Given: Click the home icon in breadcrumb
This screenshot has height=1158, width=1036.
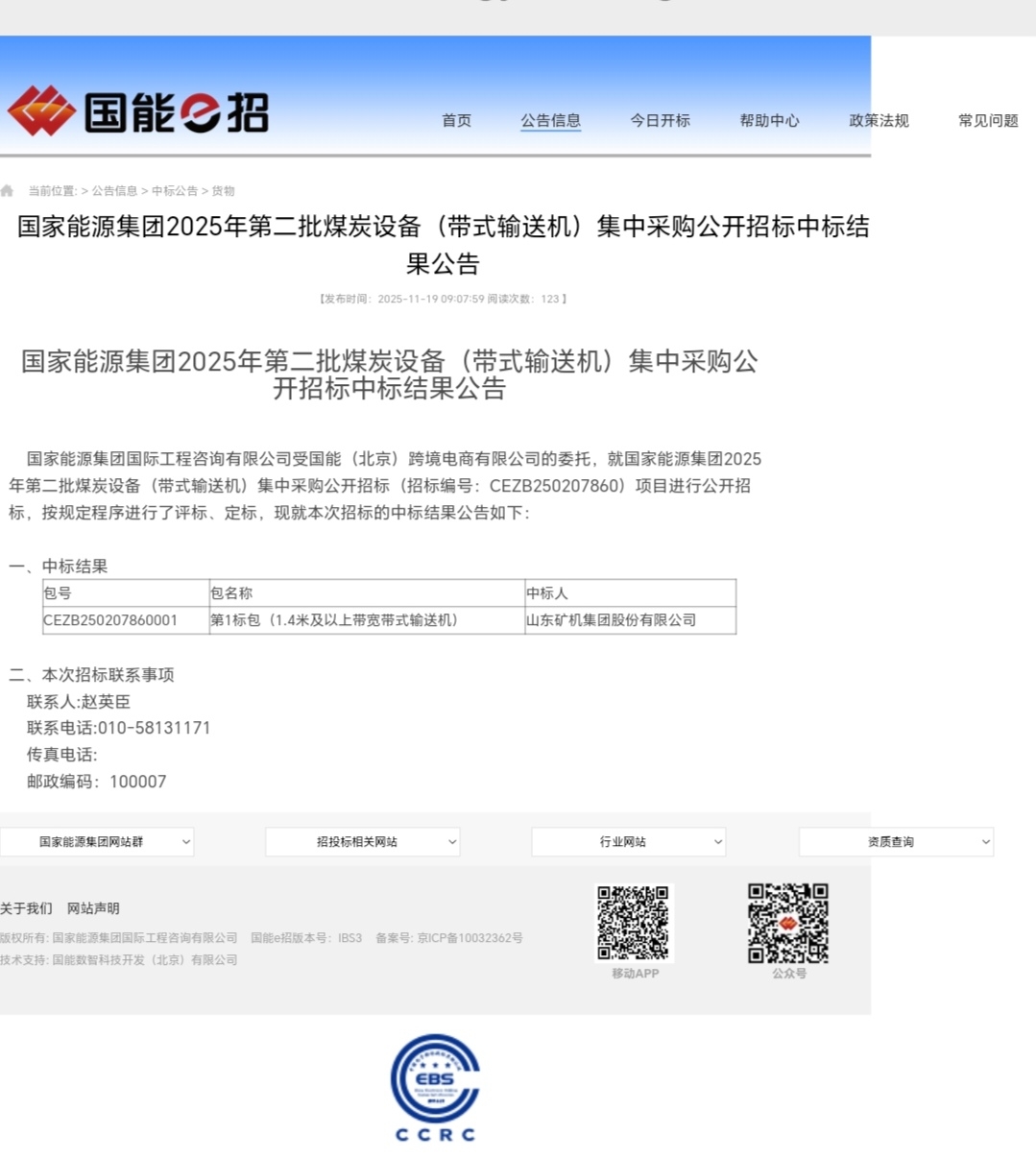Looking at the screenshot, I should pos(8,191).
